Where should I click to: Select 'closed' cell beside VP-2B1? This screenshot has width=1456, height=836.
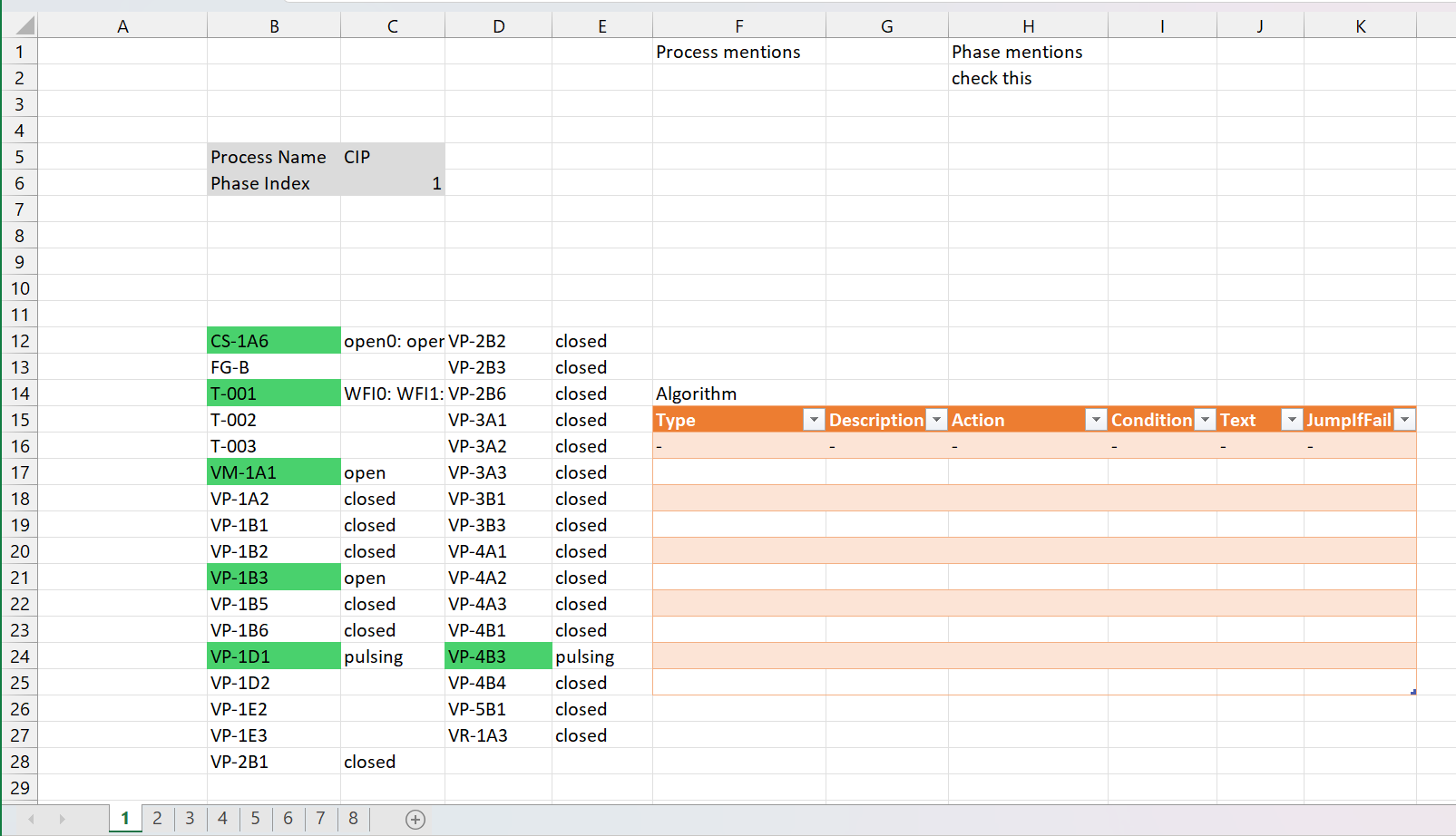click(x=393, y=762)
